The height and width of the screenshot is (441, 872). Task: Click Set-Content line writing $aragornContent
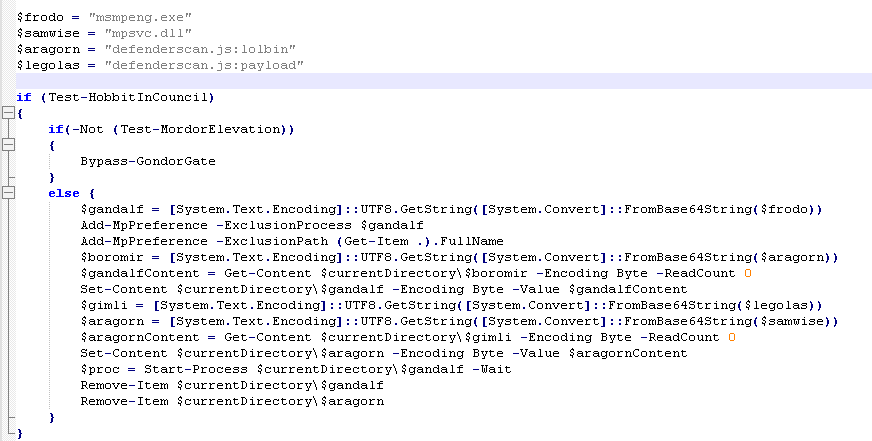click(384, 353)
